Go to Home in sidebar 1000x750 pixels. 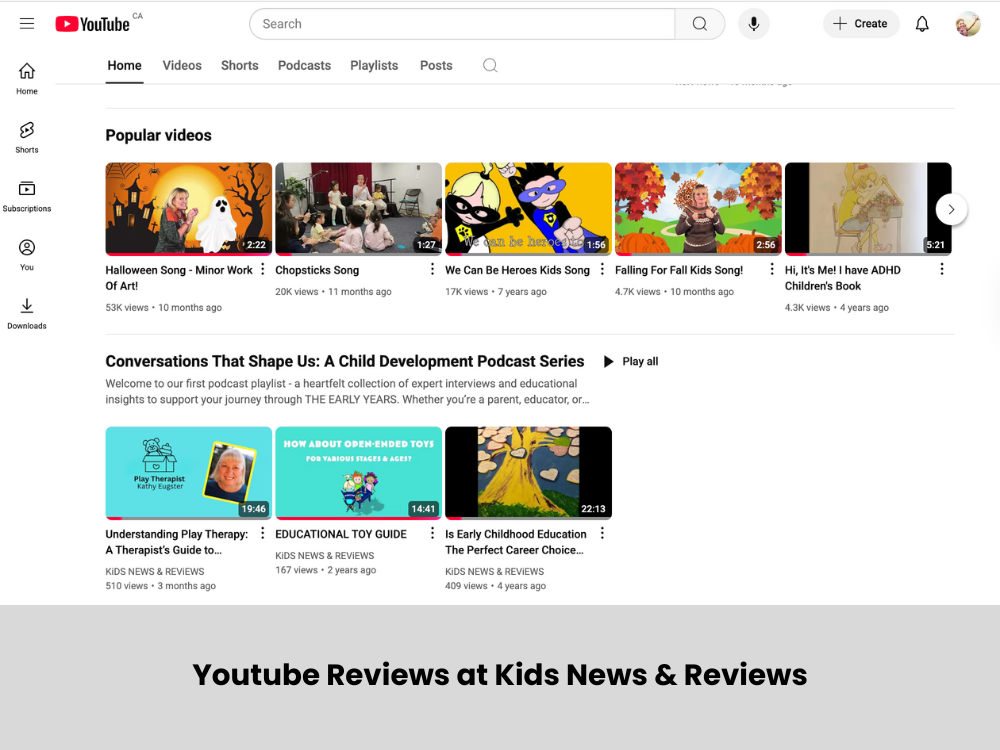click(27, 78)
